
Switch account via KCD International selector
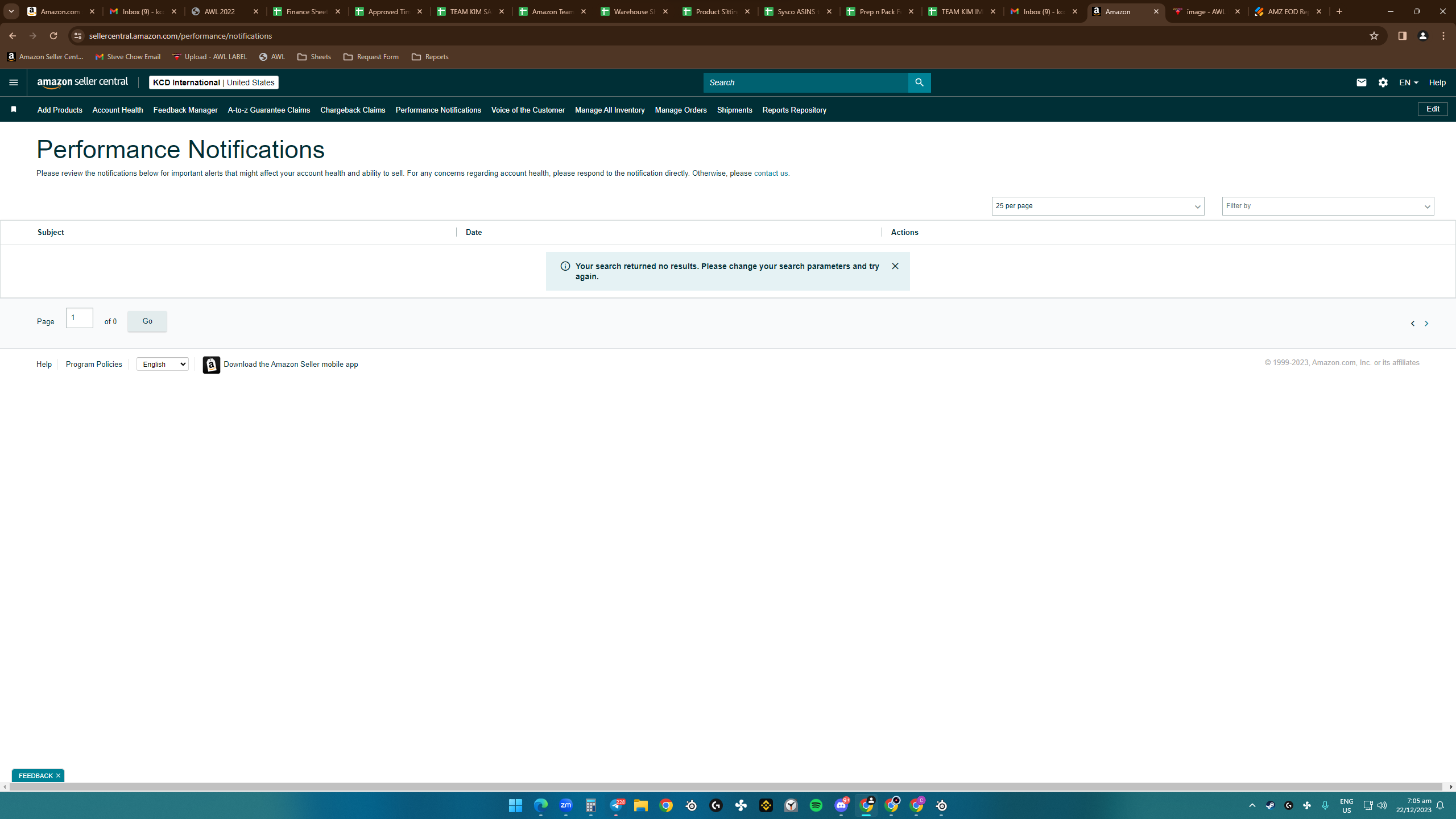(214, 82)
